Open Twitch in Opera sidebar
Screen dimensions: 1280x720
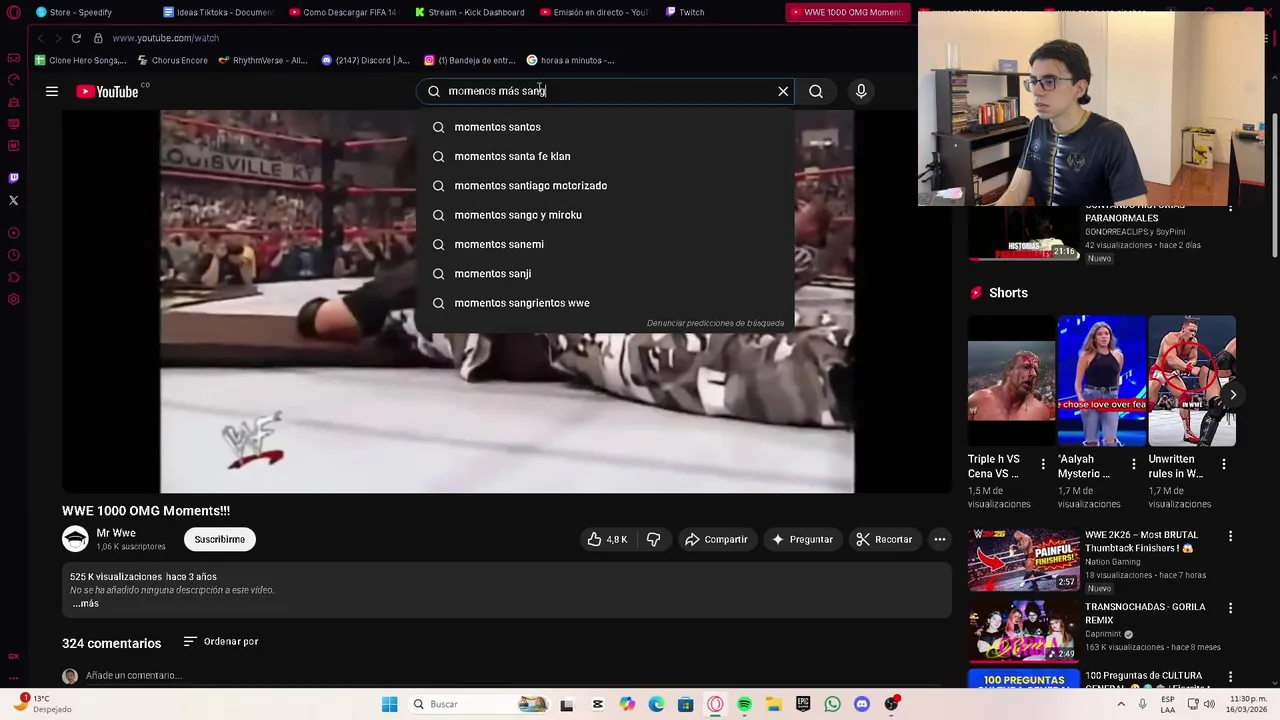pyautogui.click(x=13, y=178)
